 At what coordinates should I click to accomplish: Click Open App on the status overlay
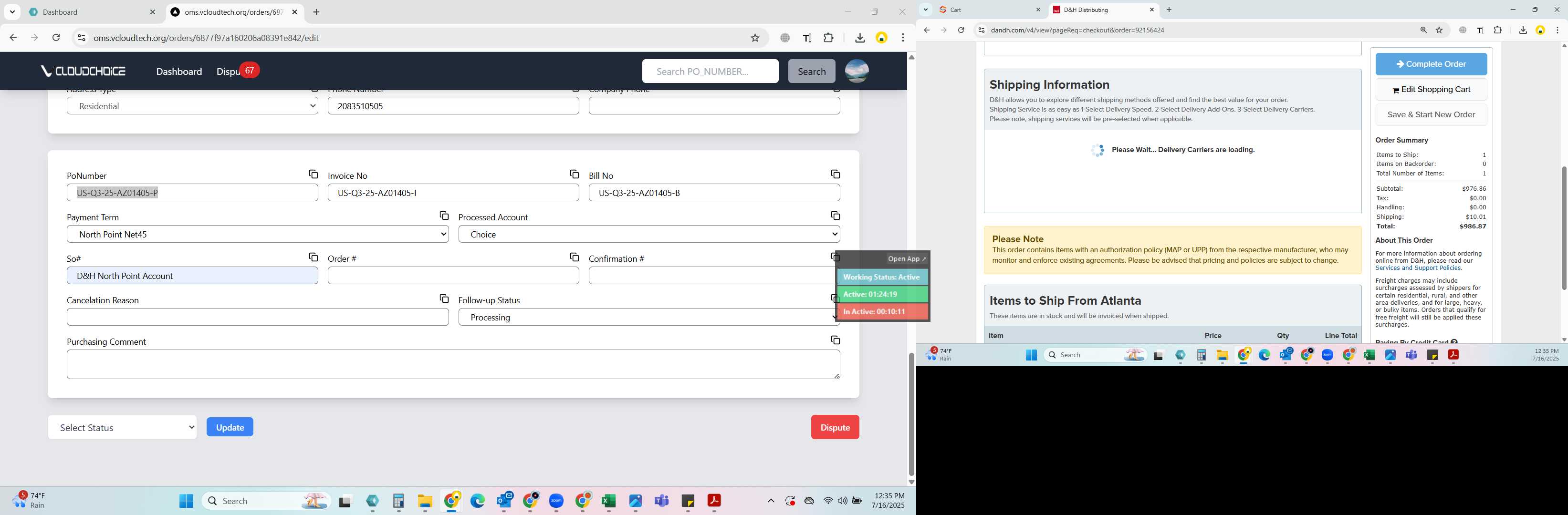[906, 259]
